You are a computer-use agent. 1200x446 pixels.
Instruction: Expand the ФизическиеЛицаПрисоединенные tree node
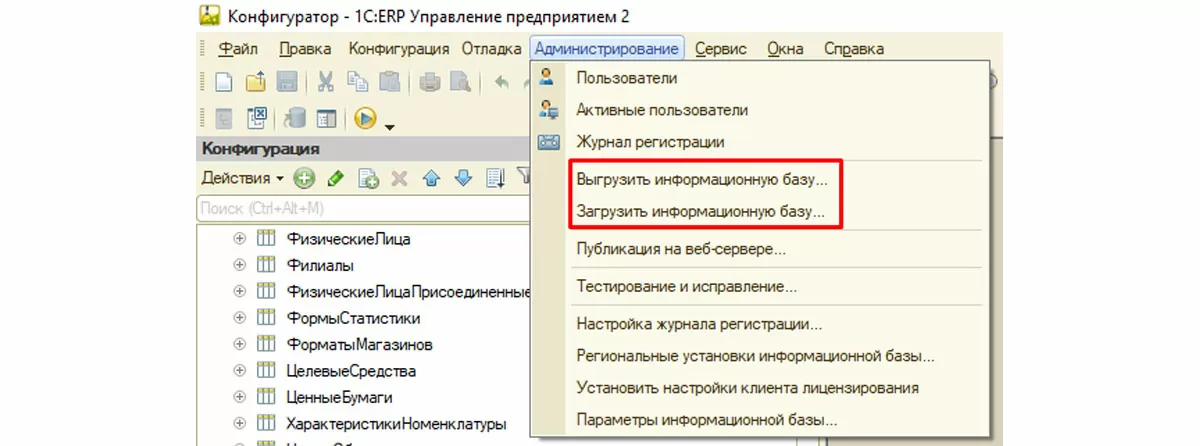point(239,292)
